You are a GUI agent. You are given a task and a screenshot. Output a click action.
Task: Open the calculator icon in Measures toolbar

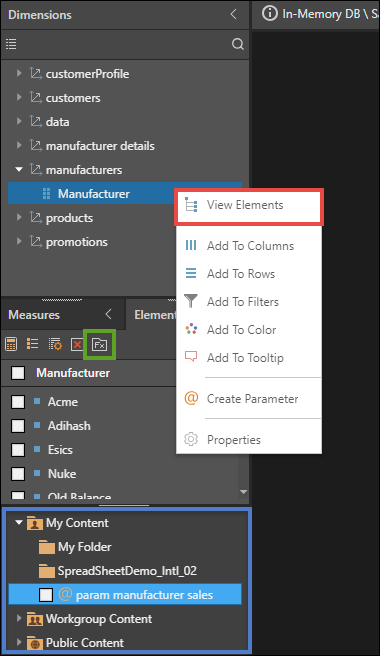11,344
